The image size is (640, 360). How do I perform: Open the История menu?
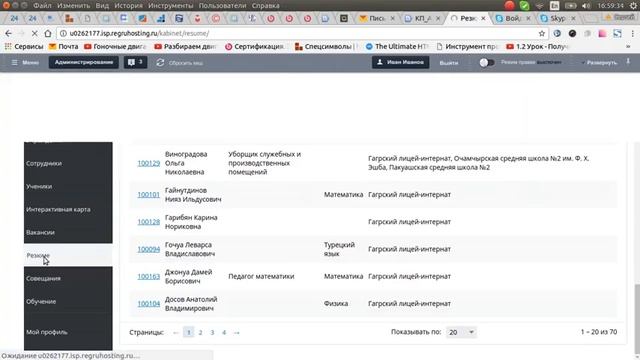[x=128, y=6]
